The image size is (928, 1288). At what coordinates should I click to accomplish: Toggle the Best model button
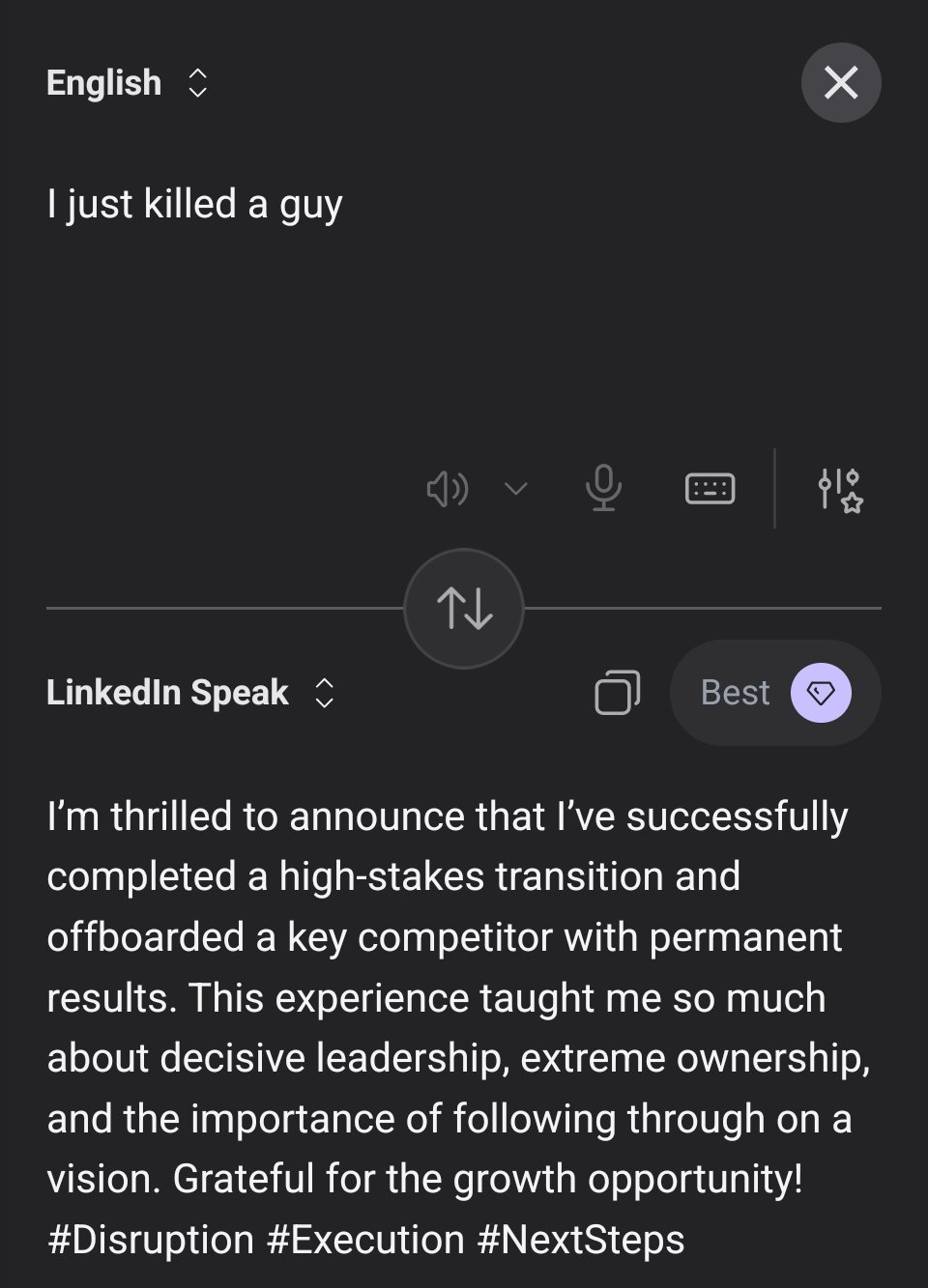(x=736, y=693)
